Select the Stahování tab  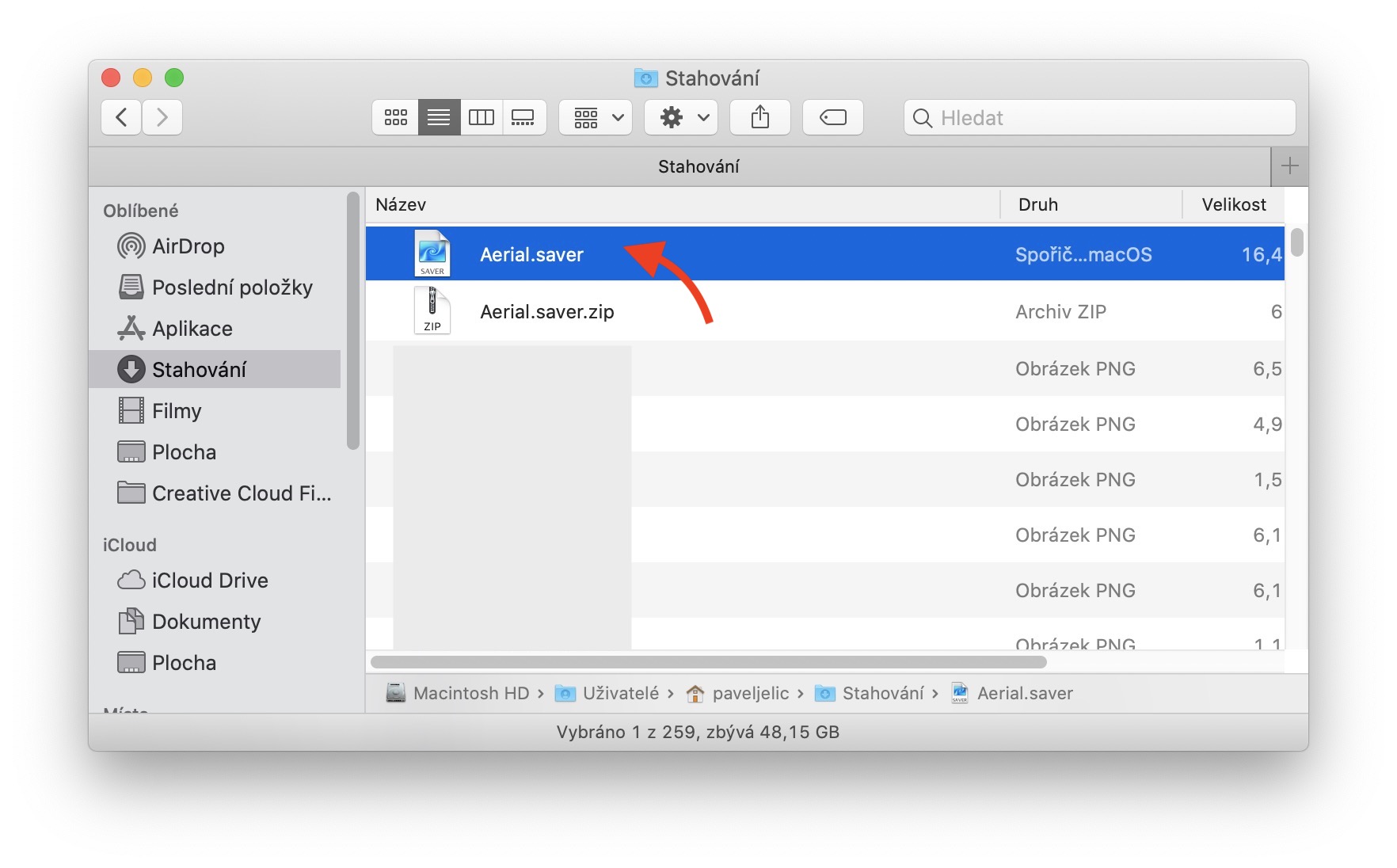pyautogui.click(x=679, y=166)
